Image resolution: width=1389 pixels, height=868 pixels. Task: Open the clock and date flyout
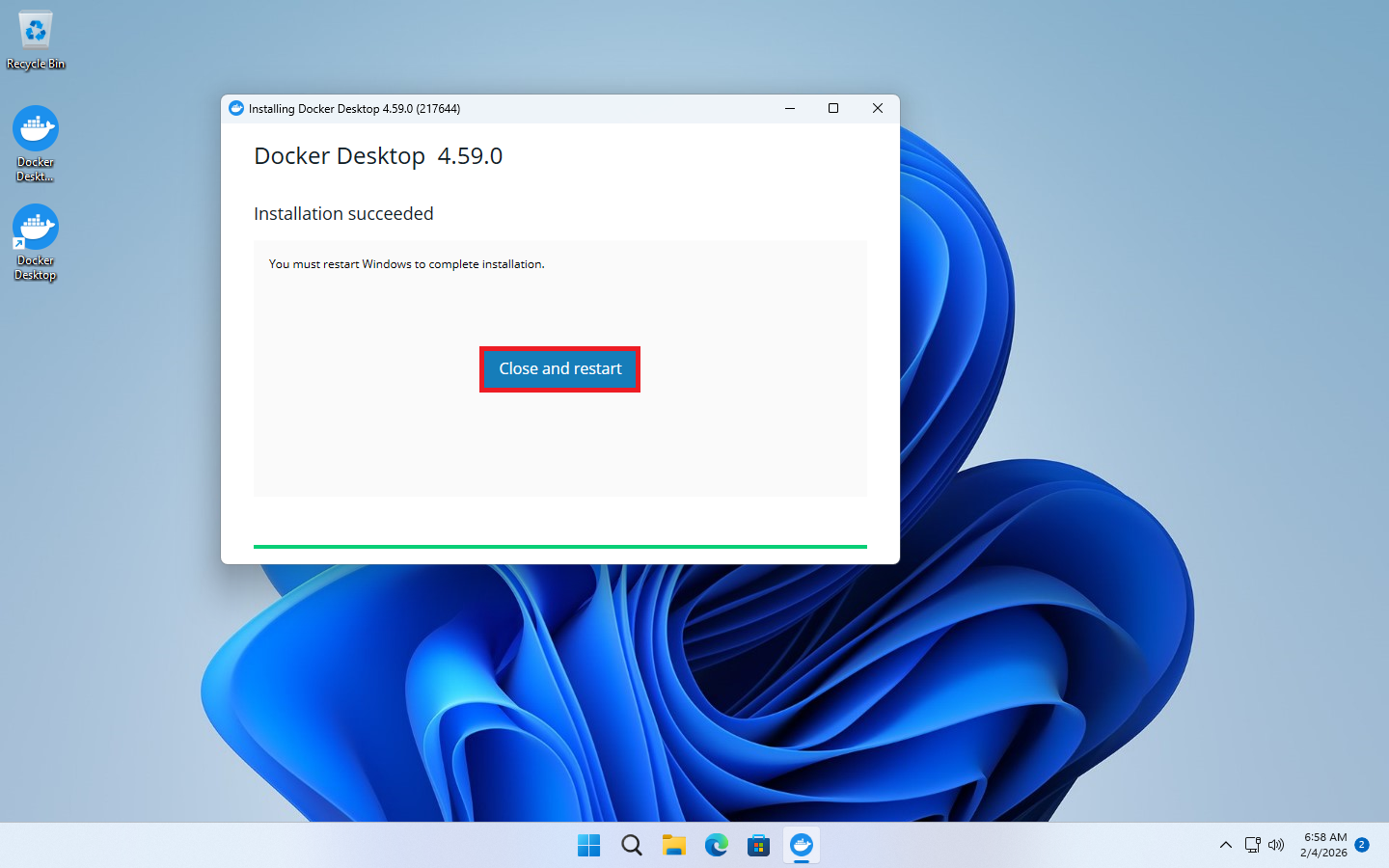(1323, 846)
